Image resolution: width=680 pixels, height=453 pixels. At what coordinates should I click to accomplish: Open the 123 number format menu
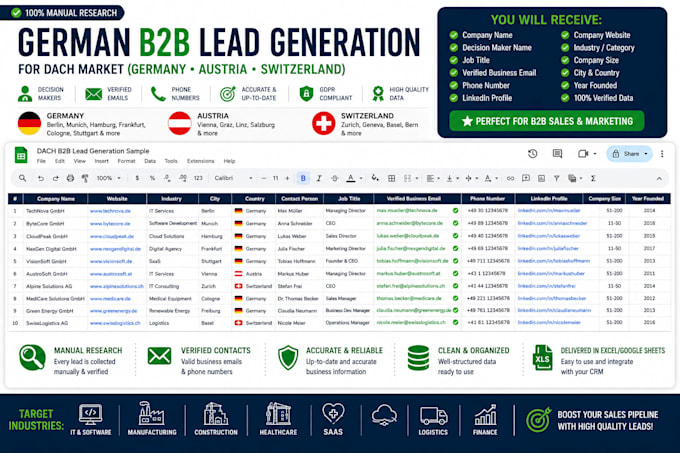coord(198,178)
